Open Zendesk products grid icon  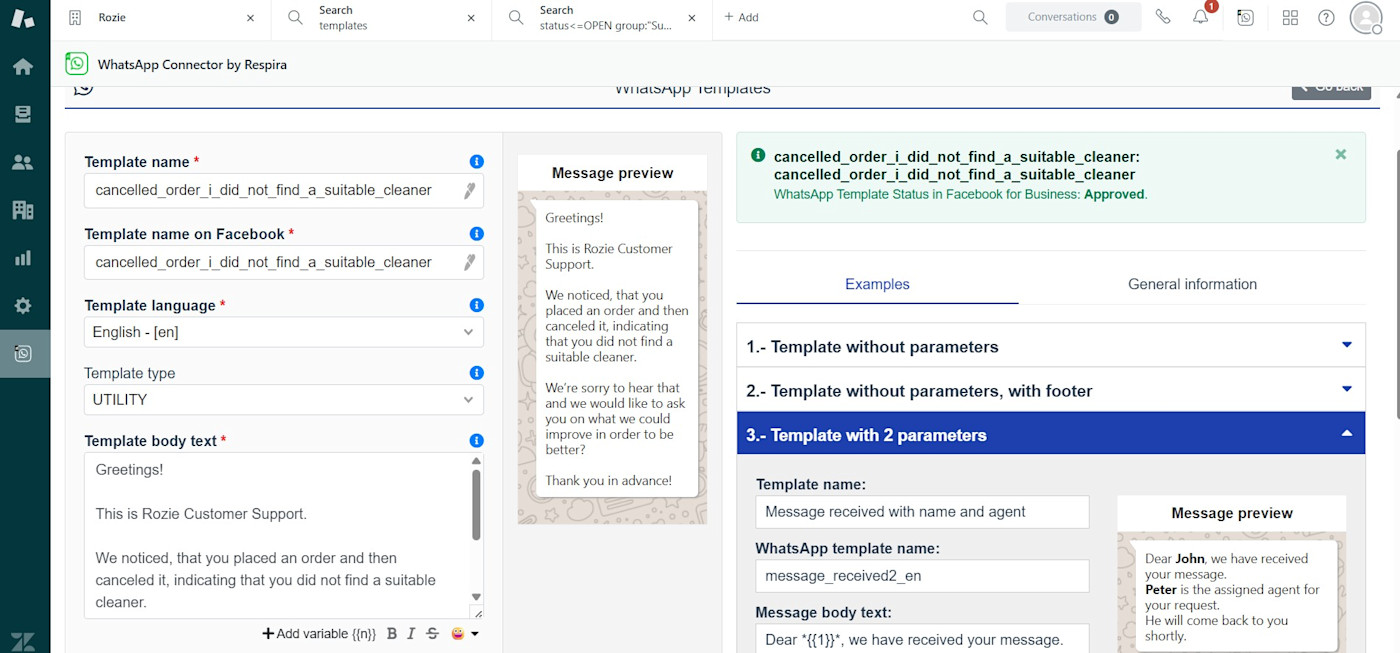[1290, 17]
